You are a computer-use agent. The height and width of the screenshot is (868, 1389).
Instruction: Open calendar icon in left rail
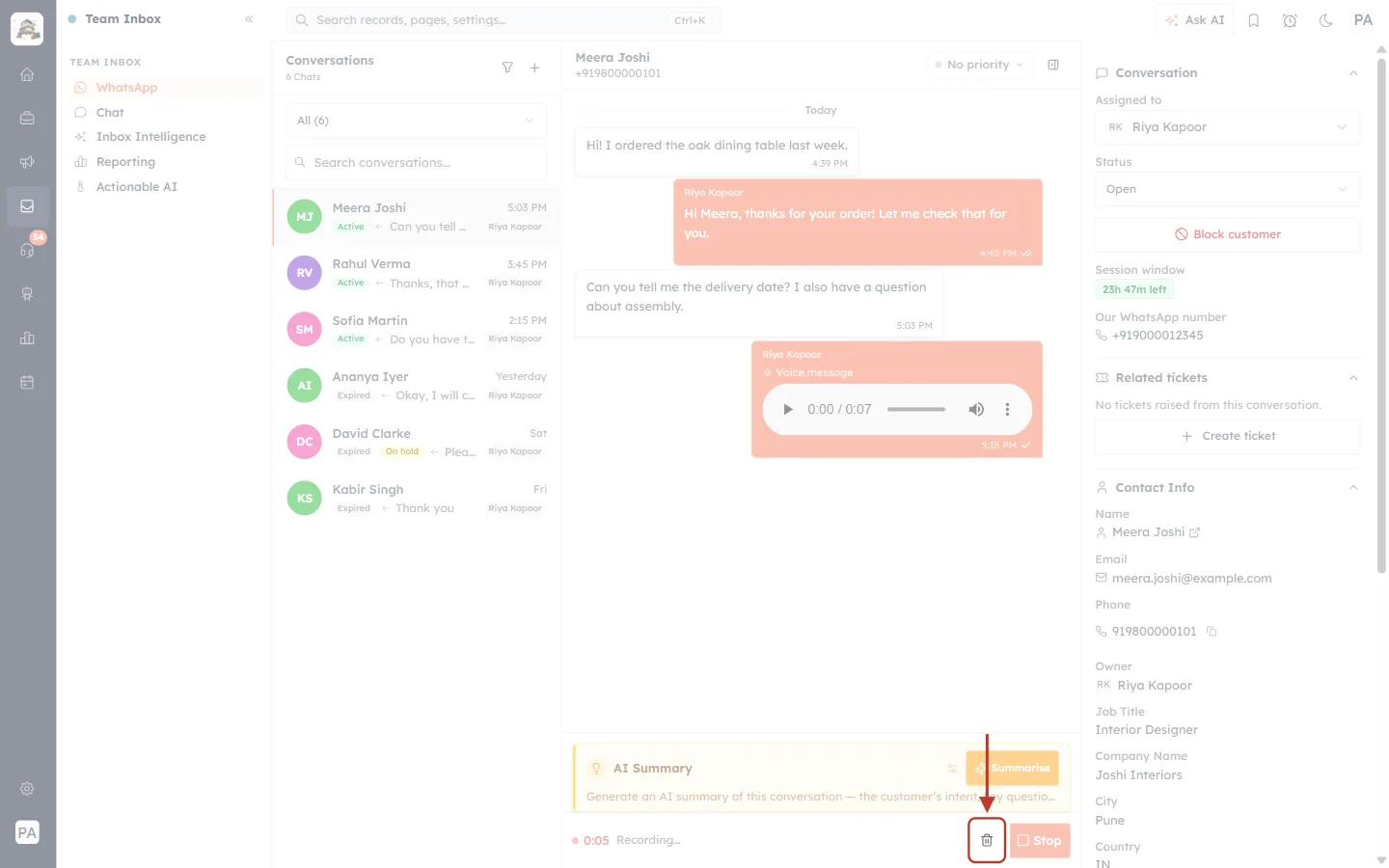click(27, 382)
